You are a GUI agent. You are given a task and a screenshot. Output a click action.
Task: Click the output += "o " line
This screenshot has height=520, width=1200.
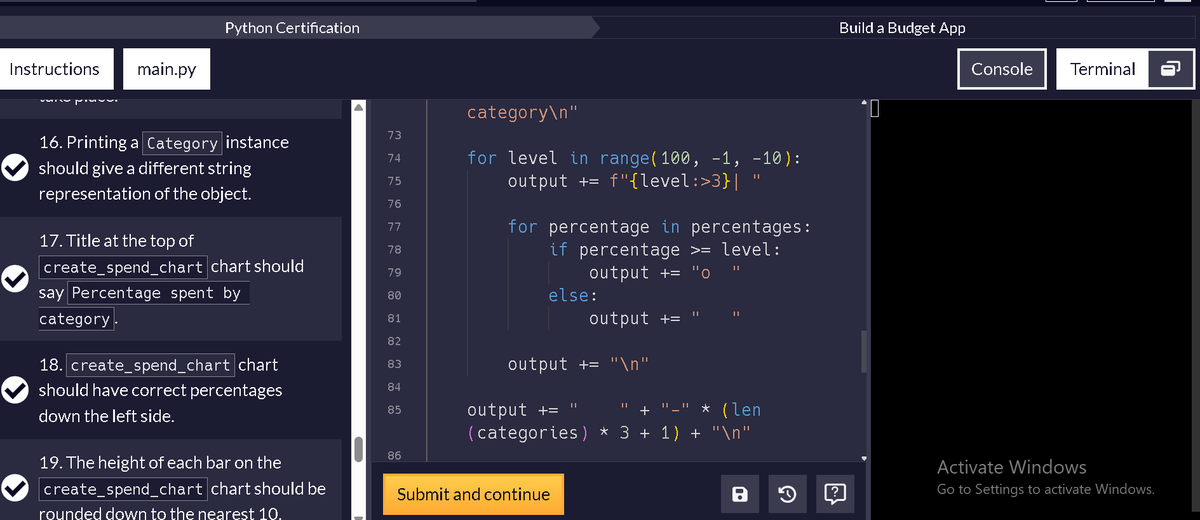[x=665, y=272]
